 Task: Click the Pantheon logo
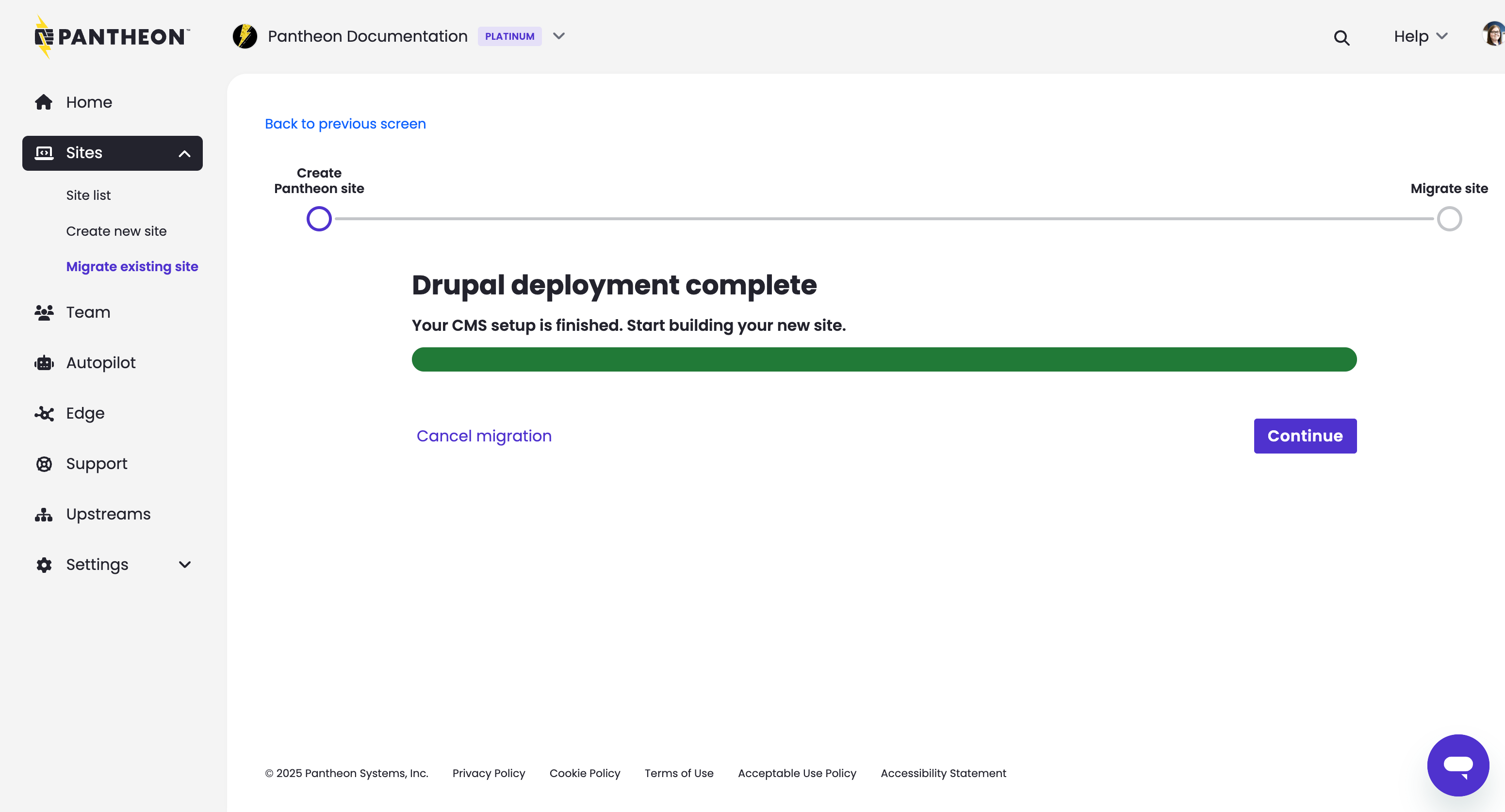tap(111, 36)
